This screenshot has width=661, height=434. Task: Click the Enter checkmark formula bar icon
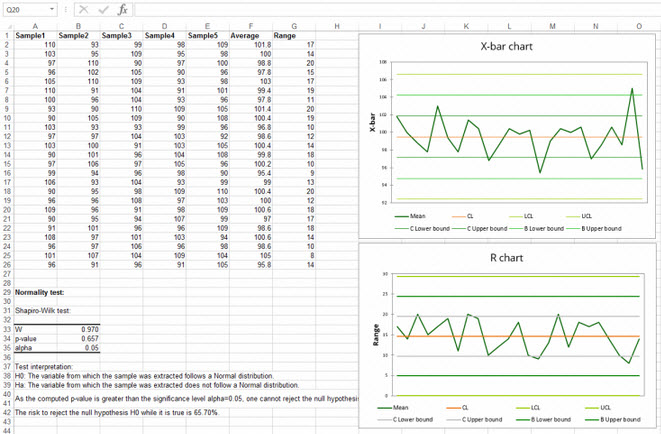[102, 9]
